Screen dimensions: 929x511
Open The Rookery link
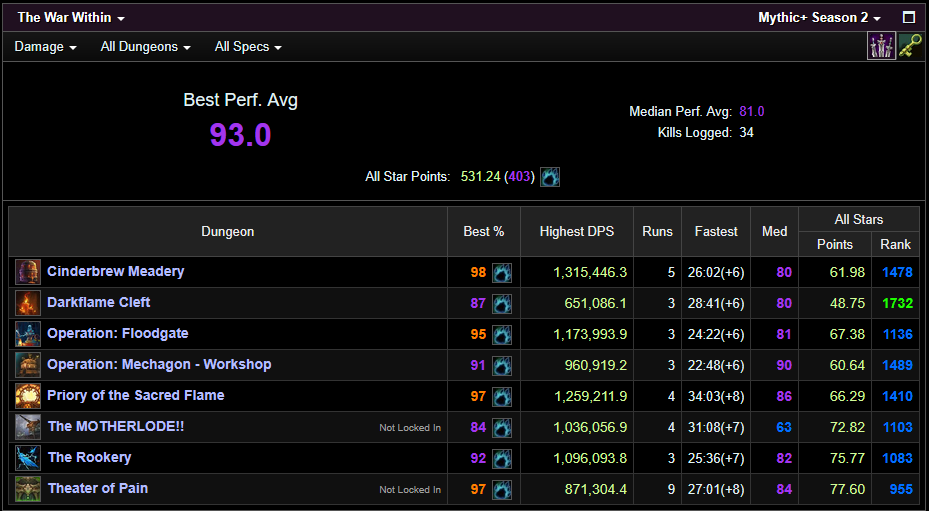click(89, 457)
